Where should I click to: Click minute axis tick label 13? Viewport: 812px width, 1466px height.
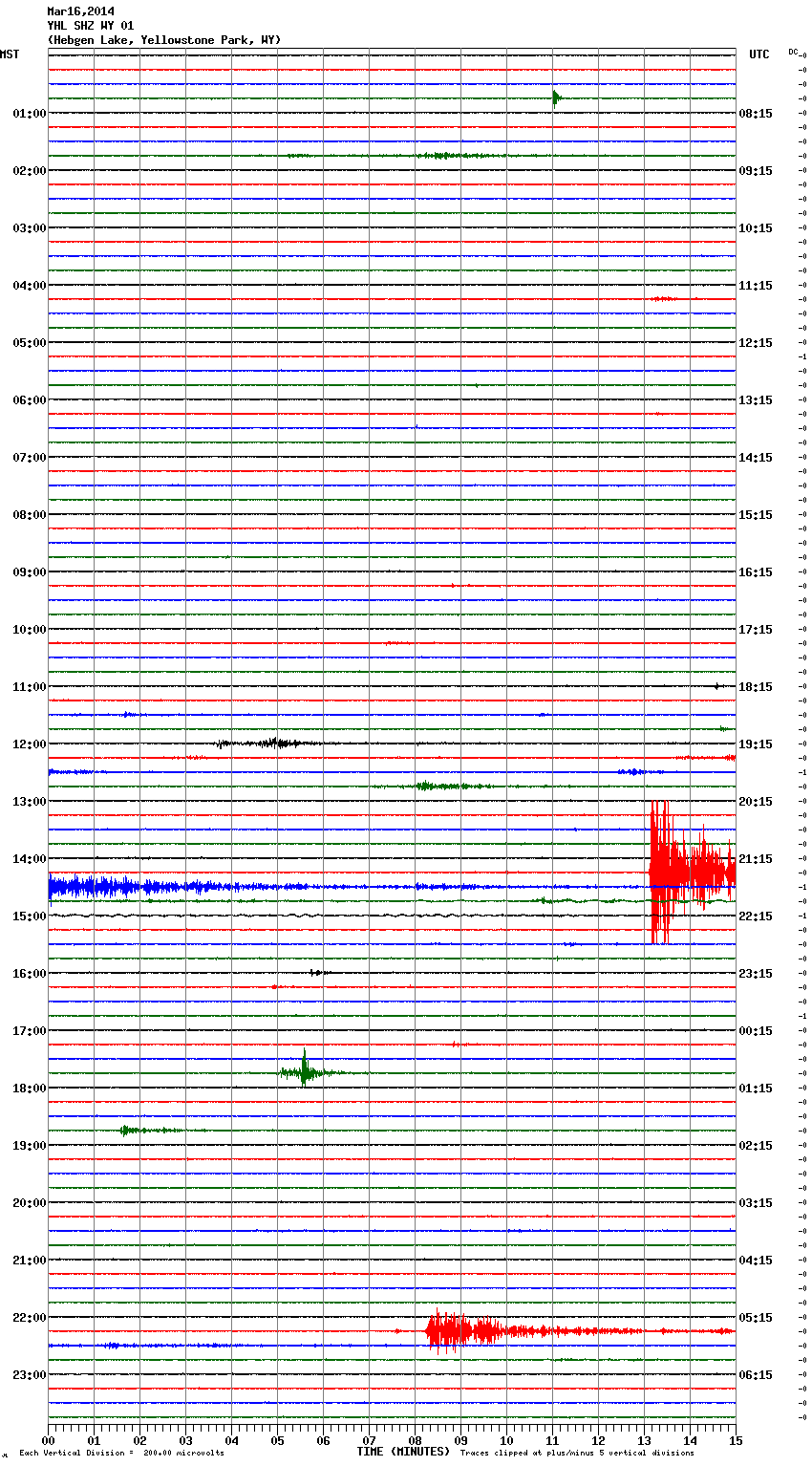[x=644, y=1441]
